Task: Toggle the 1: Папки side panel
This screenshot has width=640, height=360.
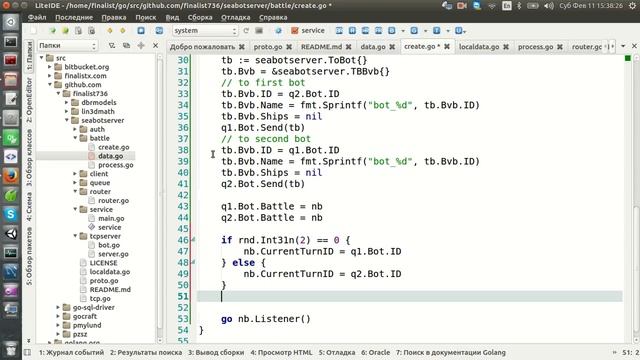Action: pos(29,56)
